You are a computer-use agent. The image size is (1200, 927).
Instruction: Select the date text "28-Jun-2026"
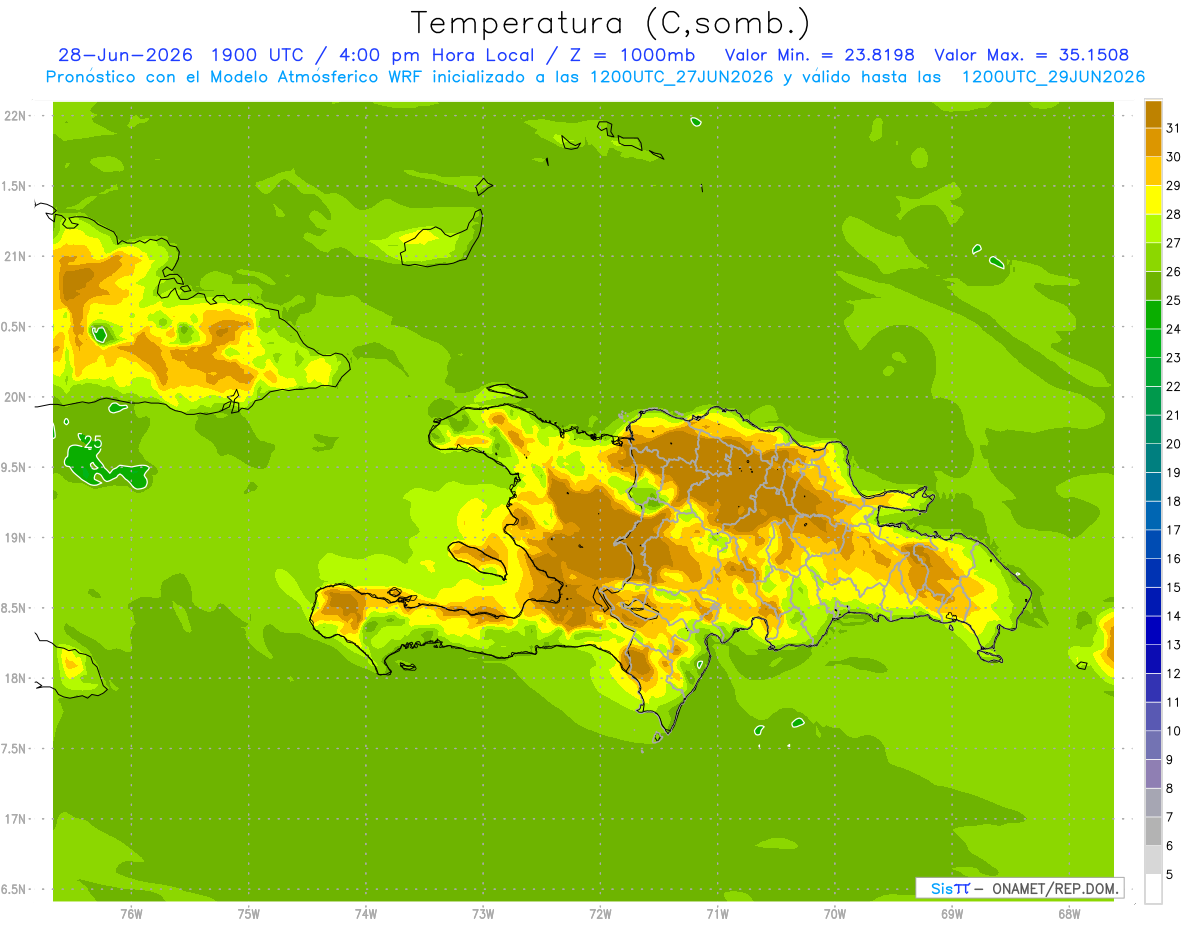pos(125,55)
